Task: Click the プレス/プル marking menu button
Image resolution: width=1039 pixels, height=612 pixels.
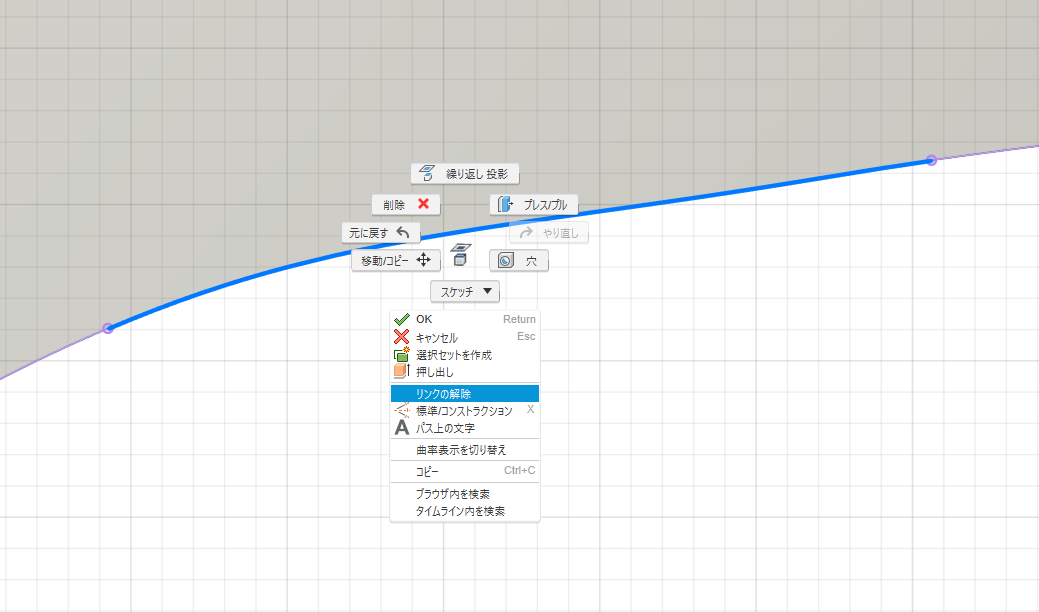Action: pos(533,205)
